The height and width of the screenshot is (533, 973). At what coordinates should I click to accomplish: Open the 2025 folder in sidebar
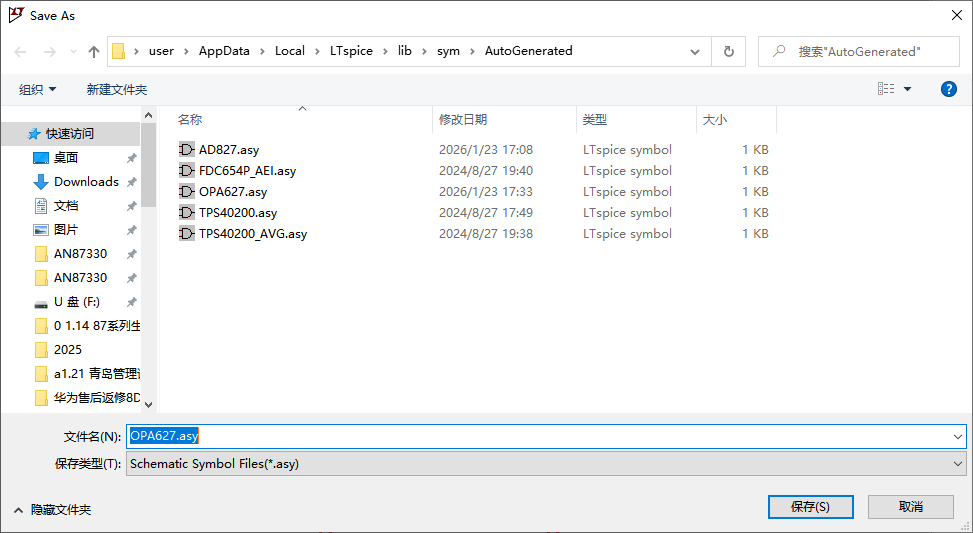(x=68, y=349)
